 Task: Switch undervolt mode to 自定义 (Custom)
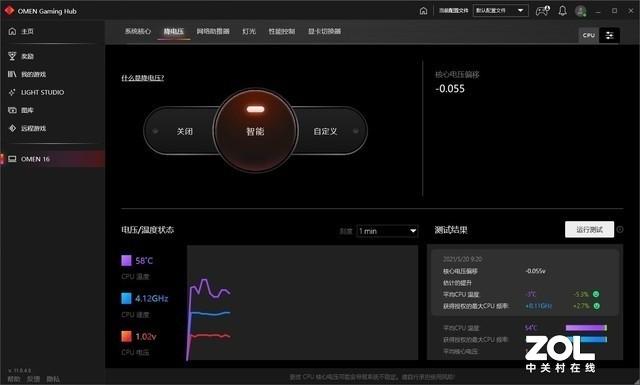(325, 131)
